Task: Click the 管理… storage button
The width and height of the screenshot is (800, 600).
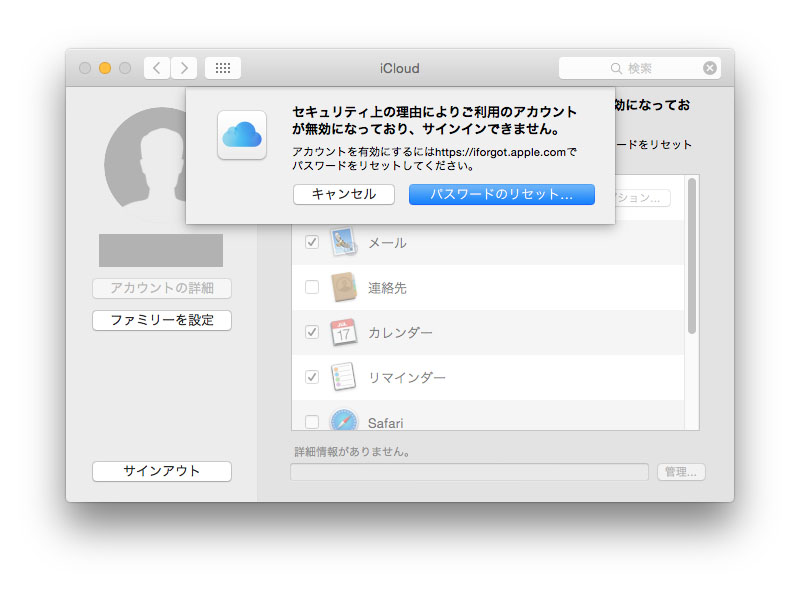Action: tap(681, 472)
